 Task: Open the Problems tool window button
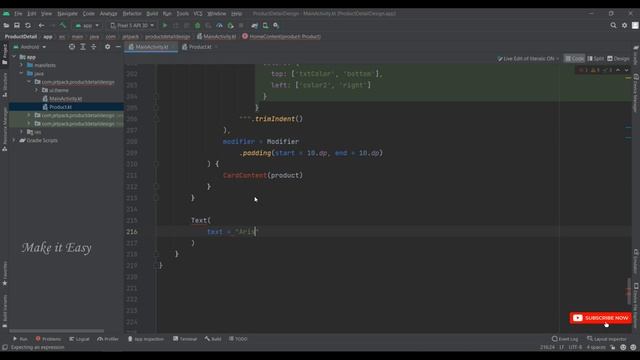48,339
